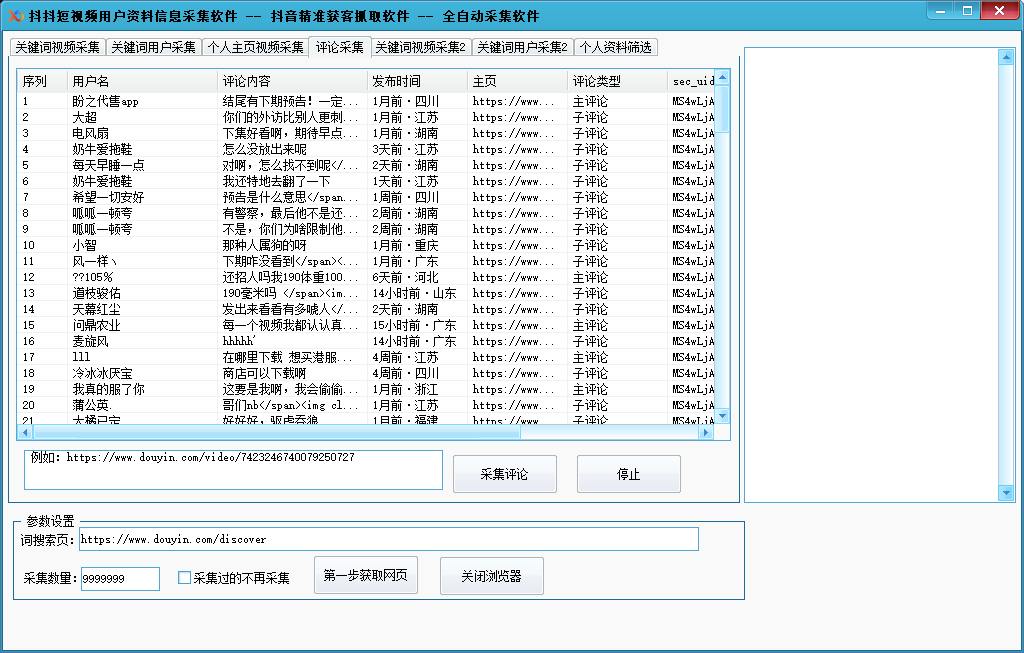Enable the 采集过的不再采集 checkbox

(x=184, y=578)
